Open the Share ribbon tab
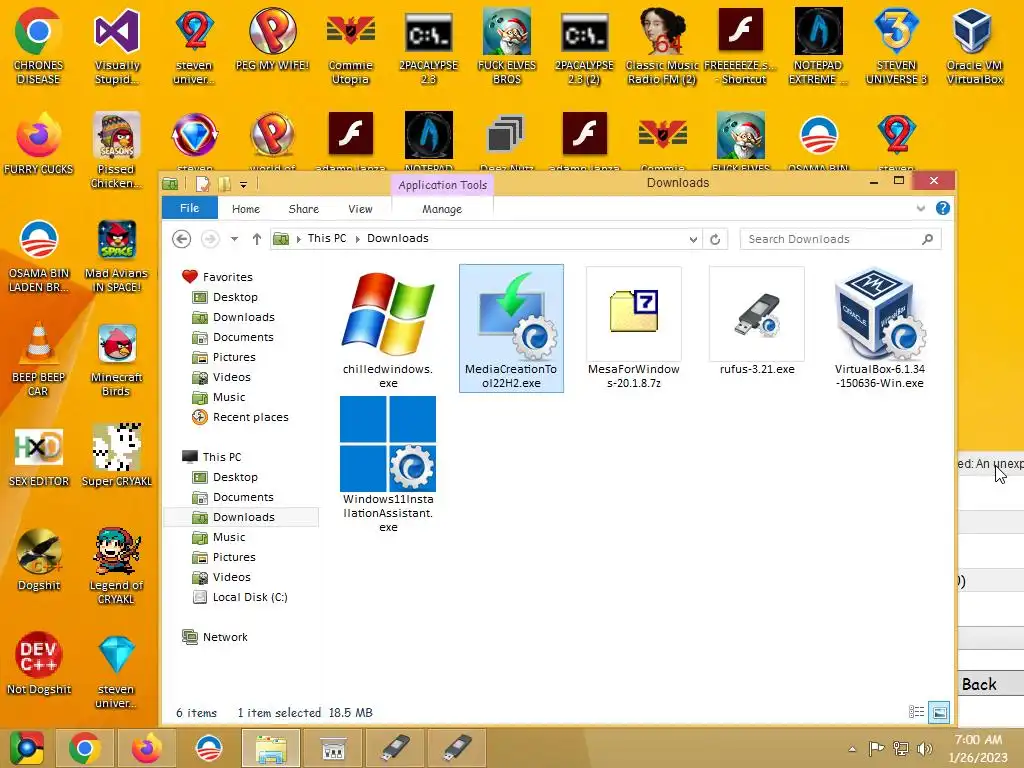The image size is (1024, 768). [304, 209]
